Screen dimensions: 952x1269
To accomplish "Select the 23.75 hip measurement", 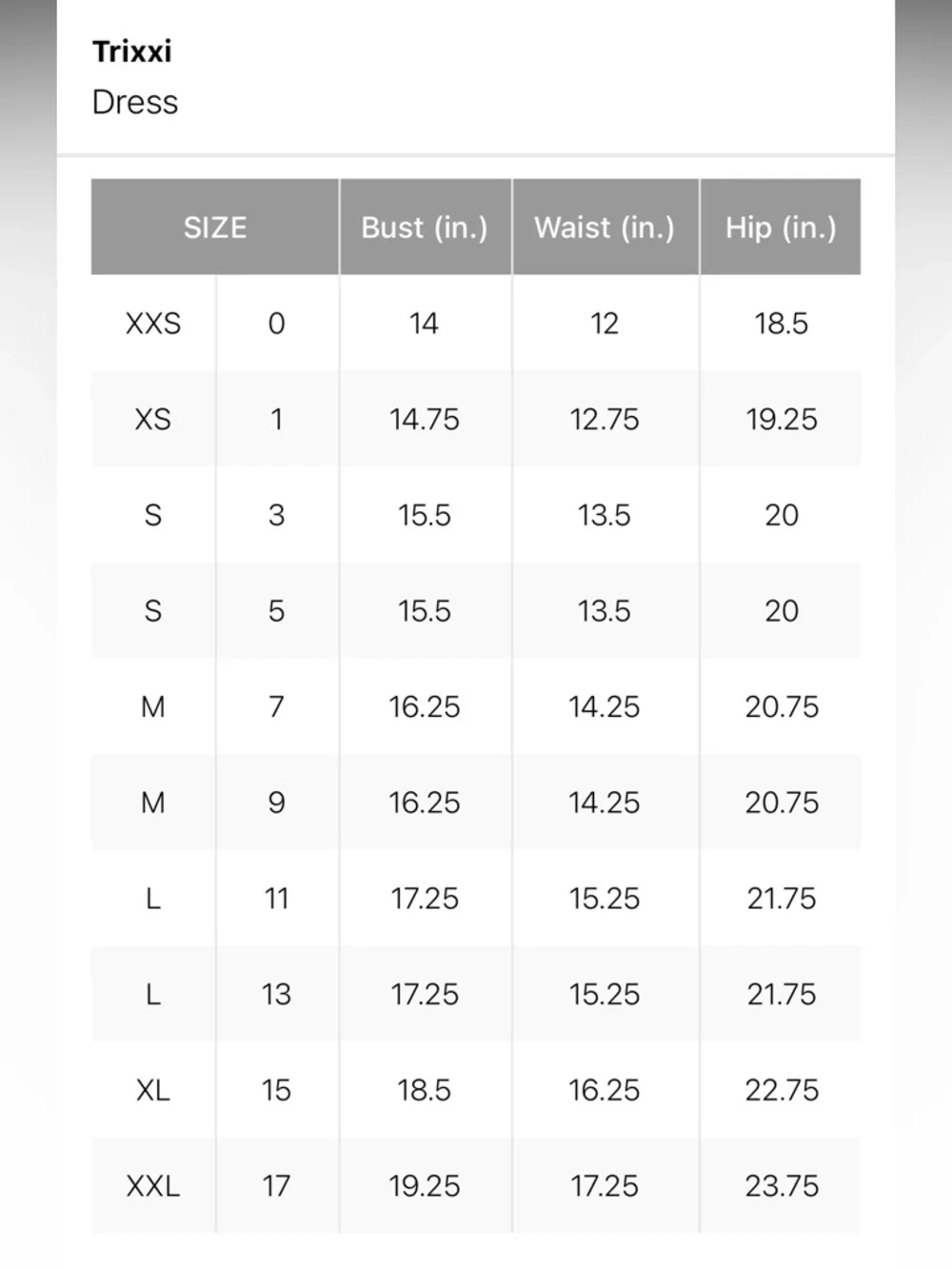I will tap(782, 1186).
